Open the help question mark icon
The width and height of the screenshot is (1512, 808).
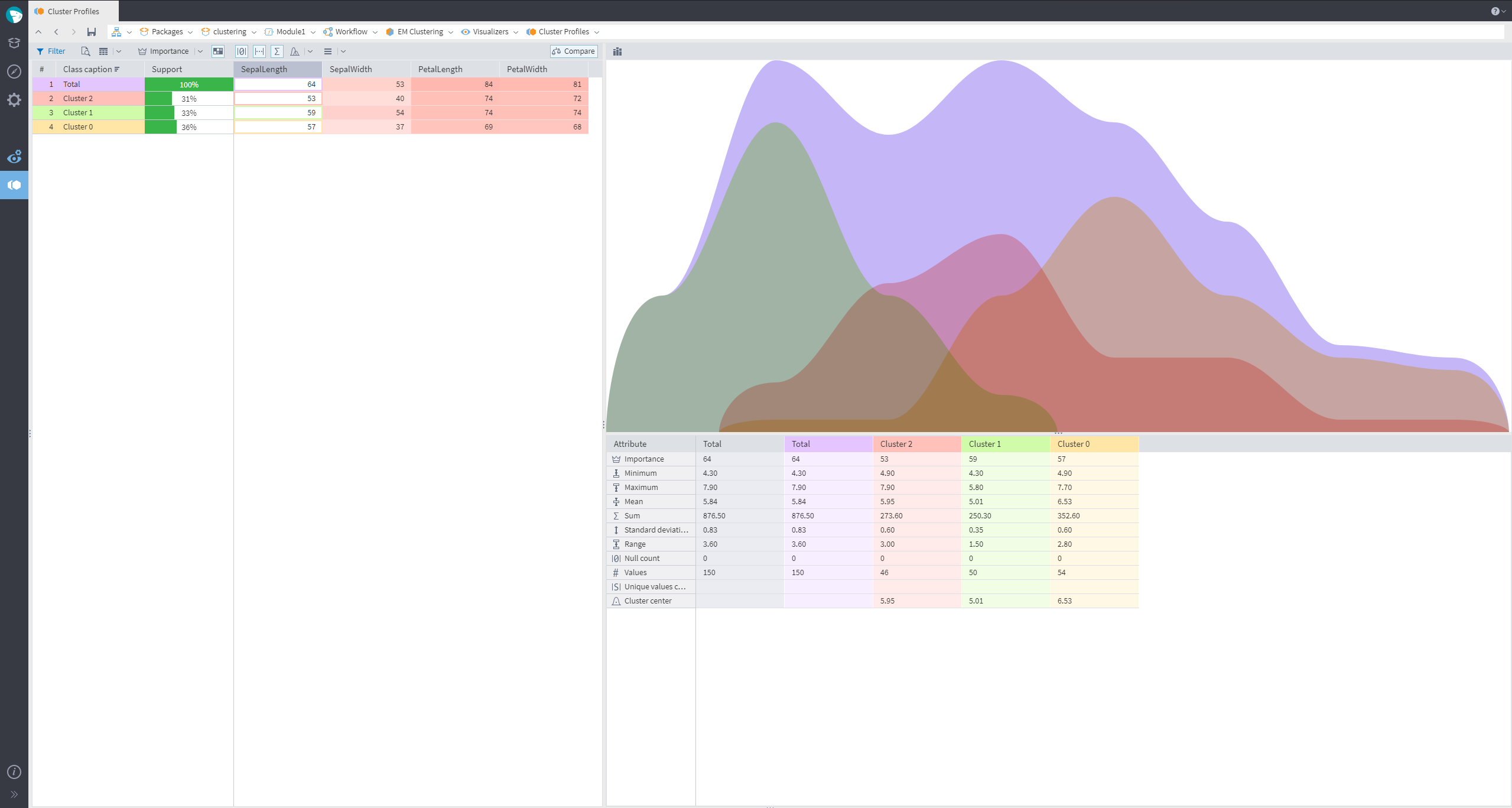(1495, 11)
